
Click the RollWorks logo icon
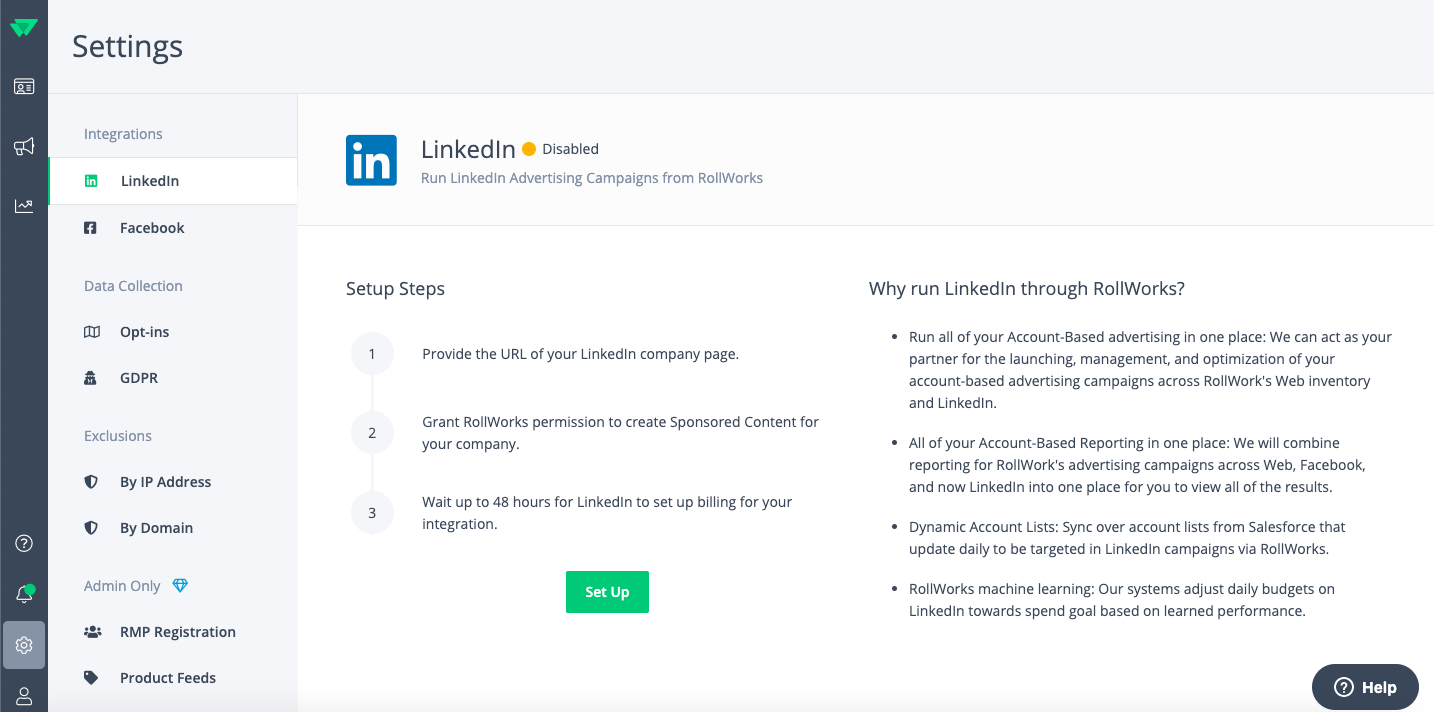[x=24, y=28]
